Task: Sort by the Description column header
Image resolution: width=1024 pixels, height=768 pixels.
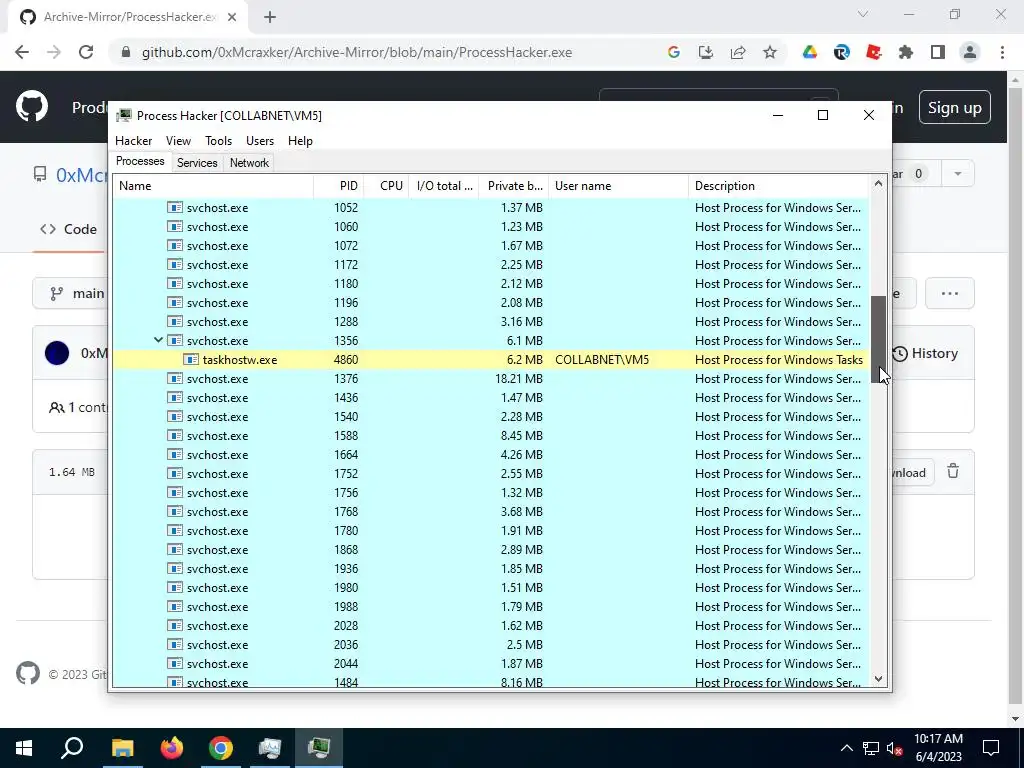Action: pyautogui.click(x=778, y=186)
